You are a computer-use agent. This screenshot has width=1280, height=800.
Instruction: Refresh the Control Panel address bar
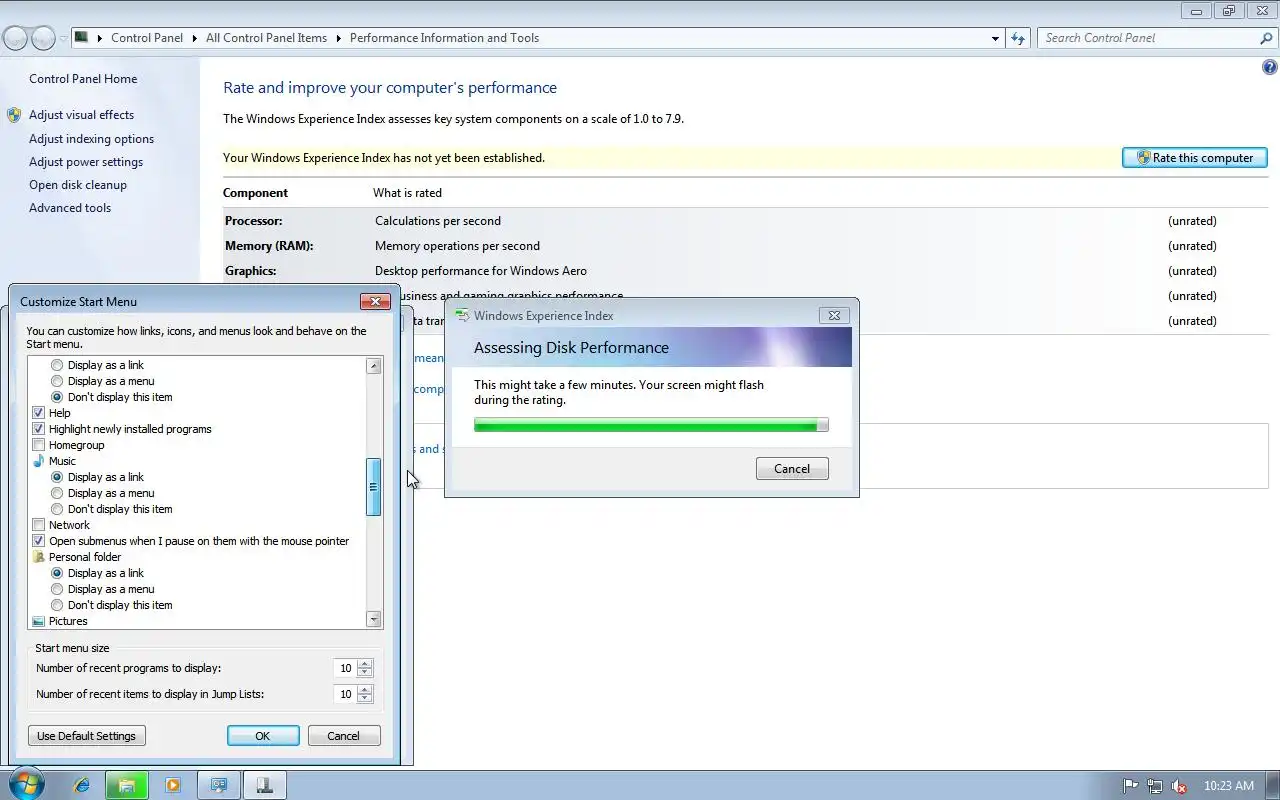pyautogui.click(x=1018, y=38)
